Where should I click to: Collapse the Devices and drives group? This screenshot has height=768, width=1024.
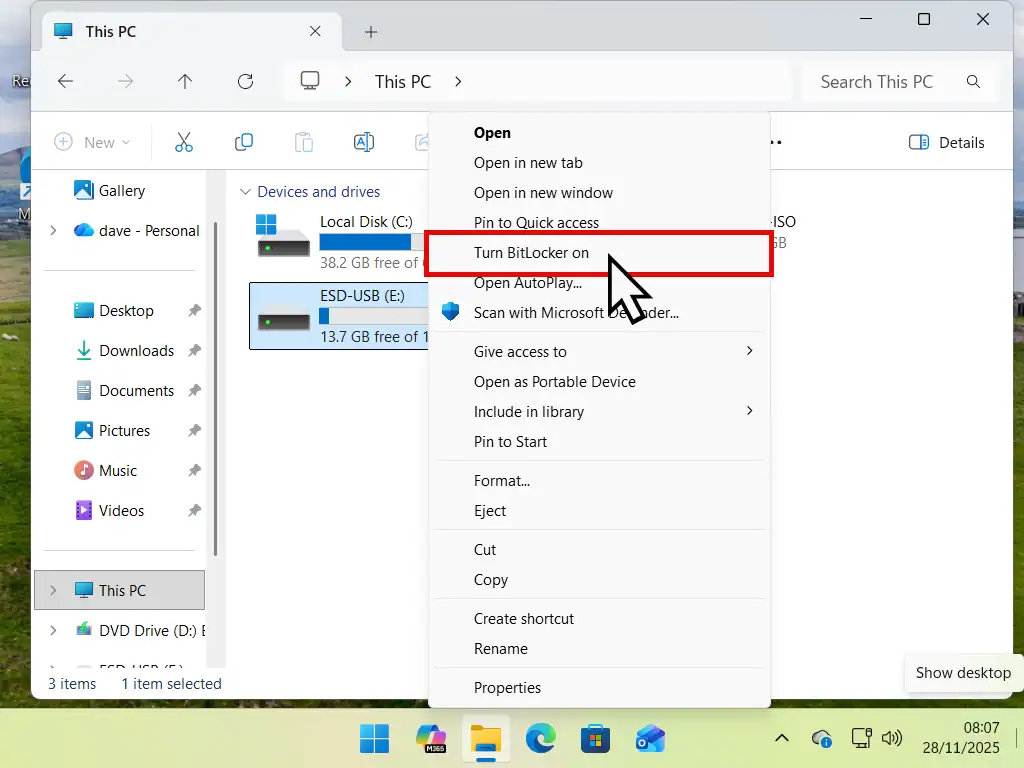245,191
